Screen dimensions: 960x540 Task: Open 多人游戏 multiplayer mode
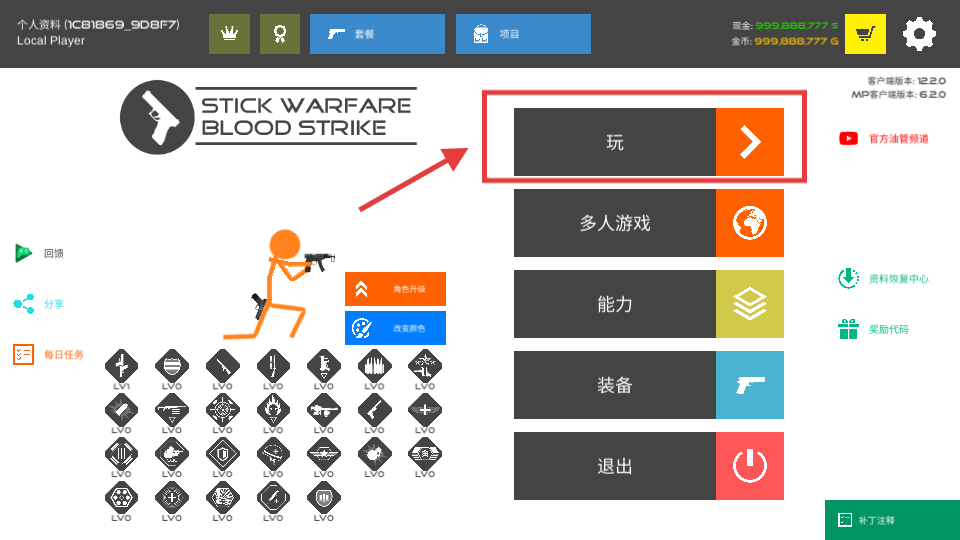tap(648, 223)
